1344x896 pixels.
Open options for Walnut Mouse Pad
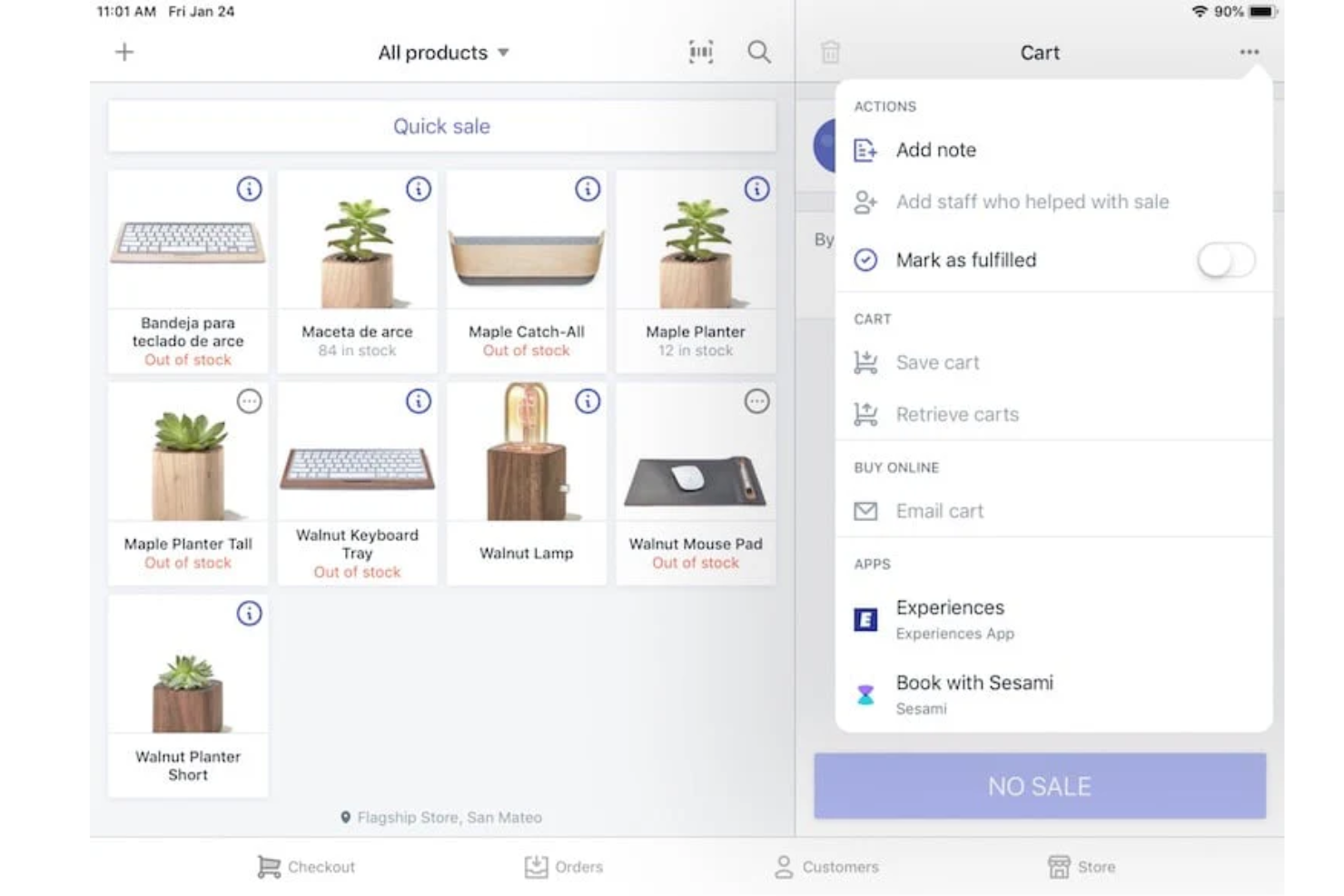click(x=756, y=400)
